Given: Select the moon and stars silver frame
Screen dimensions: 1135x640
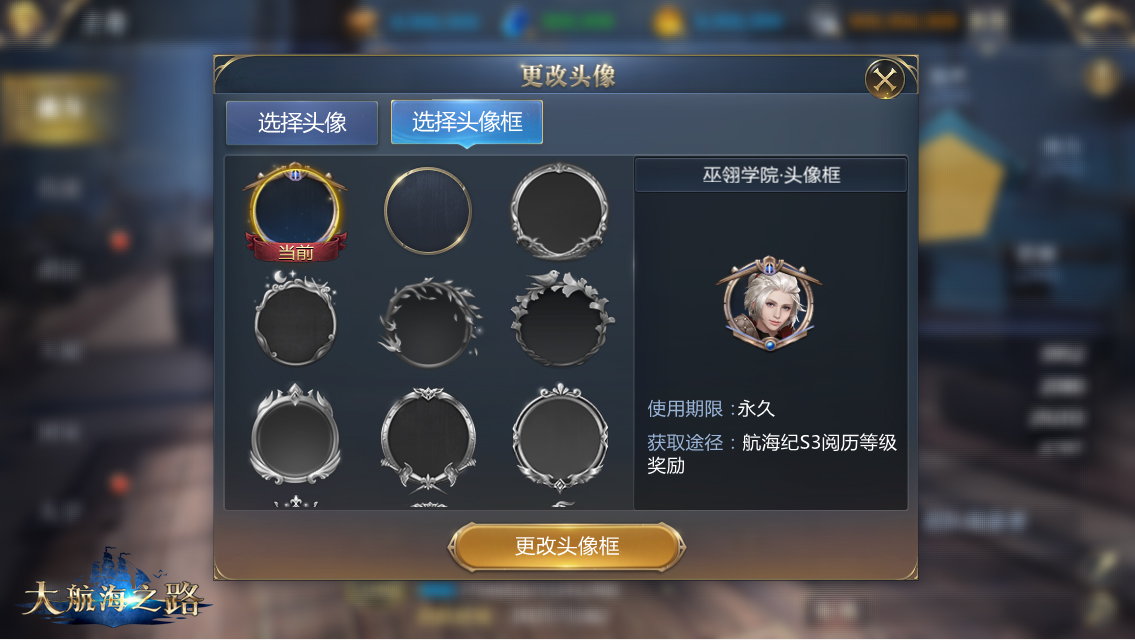Looking at the screenshot, I should pyautogui.click(x=295, y=318).
